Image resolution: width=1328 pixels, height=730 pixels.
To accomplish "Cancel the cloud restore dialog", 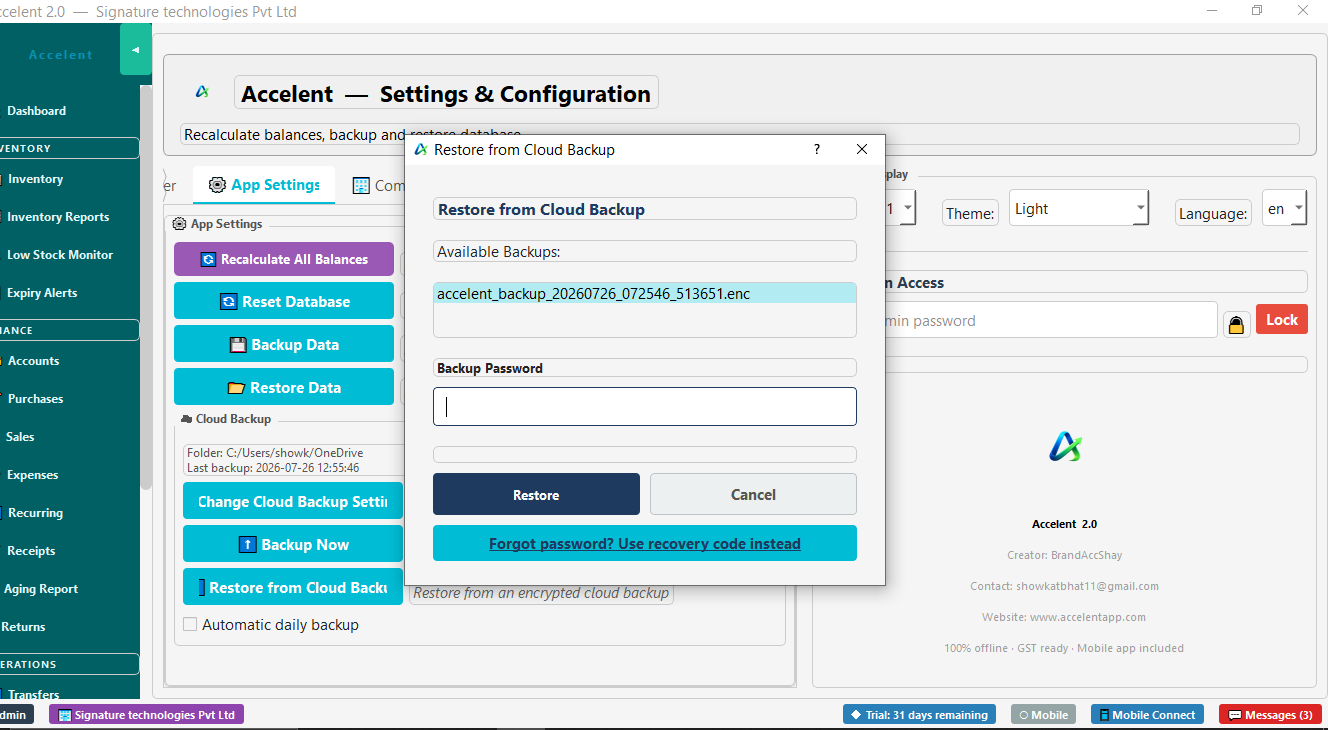I will [x=753, y=494].
